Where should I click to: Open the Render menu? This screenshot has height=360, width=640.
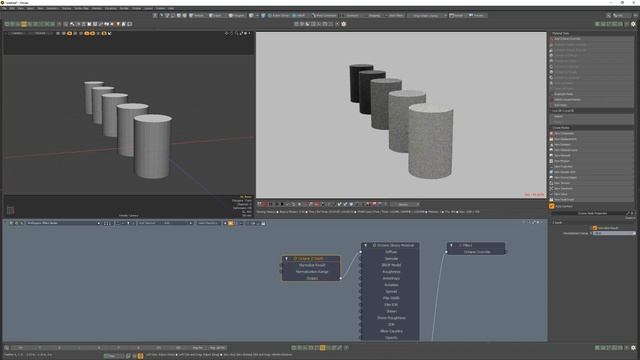[124, 8]
